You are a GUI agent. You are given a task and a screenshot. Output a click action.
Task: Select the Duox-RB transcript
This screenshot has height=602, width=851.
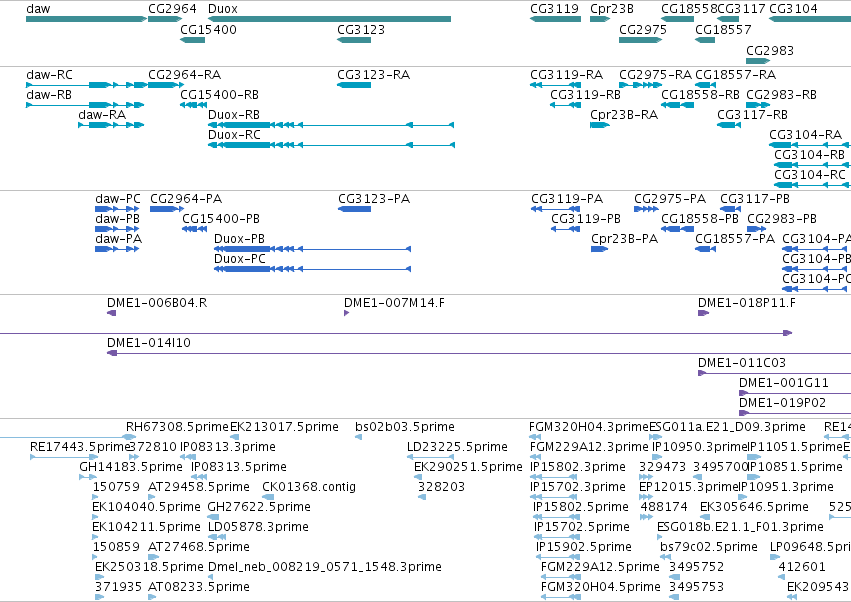pos(331,125)
